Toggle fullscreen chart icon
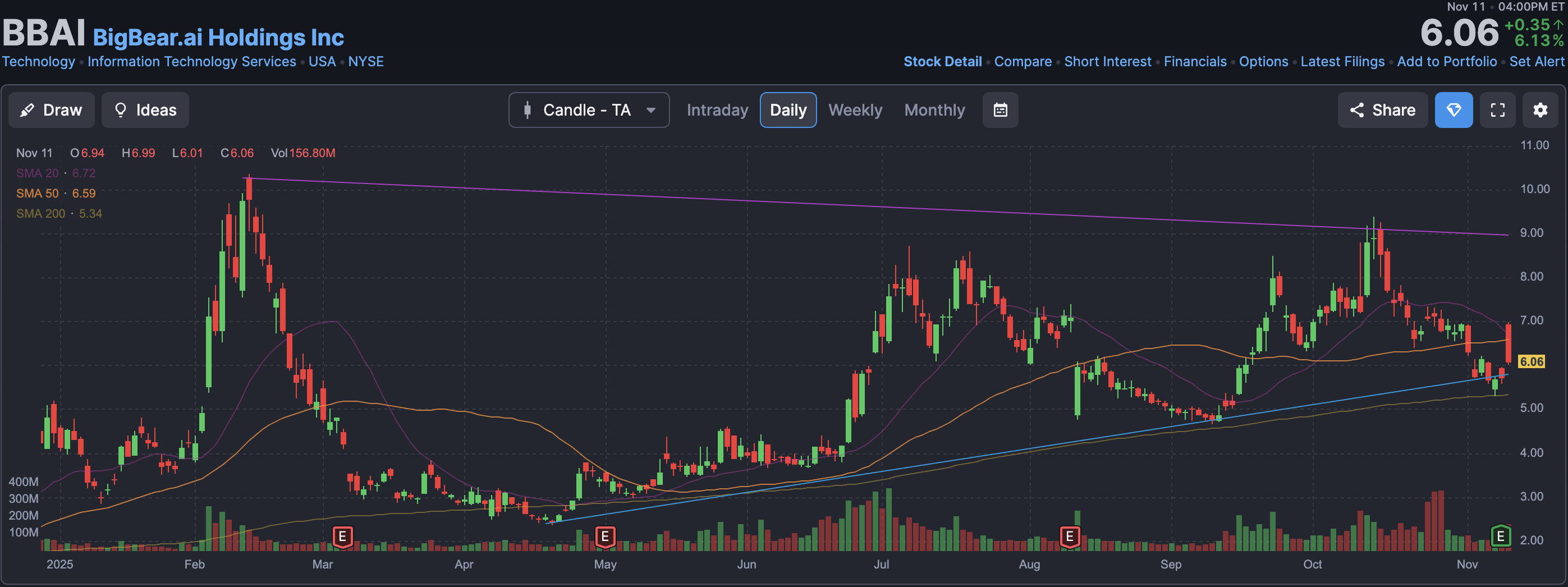The image size is (1568, 587). [1497, 110]
